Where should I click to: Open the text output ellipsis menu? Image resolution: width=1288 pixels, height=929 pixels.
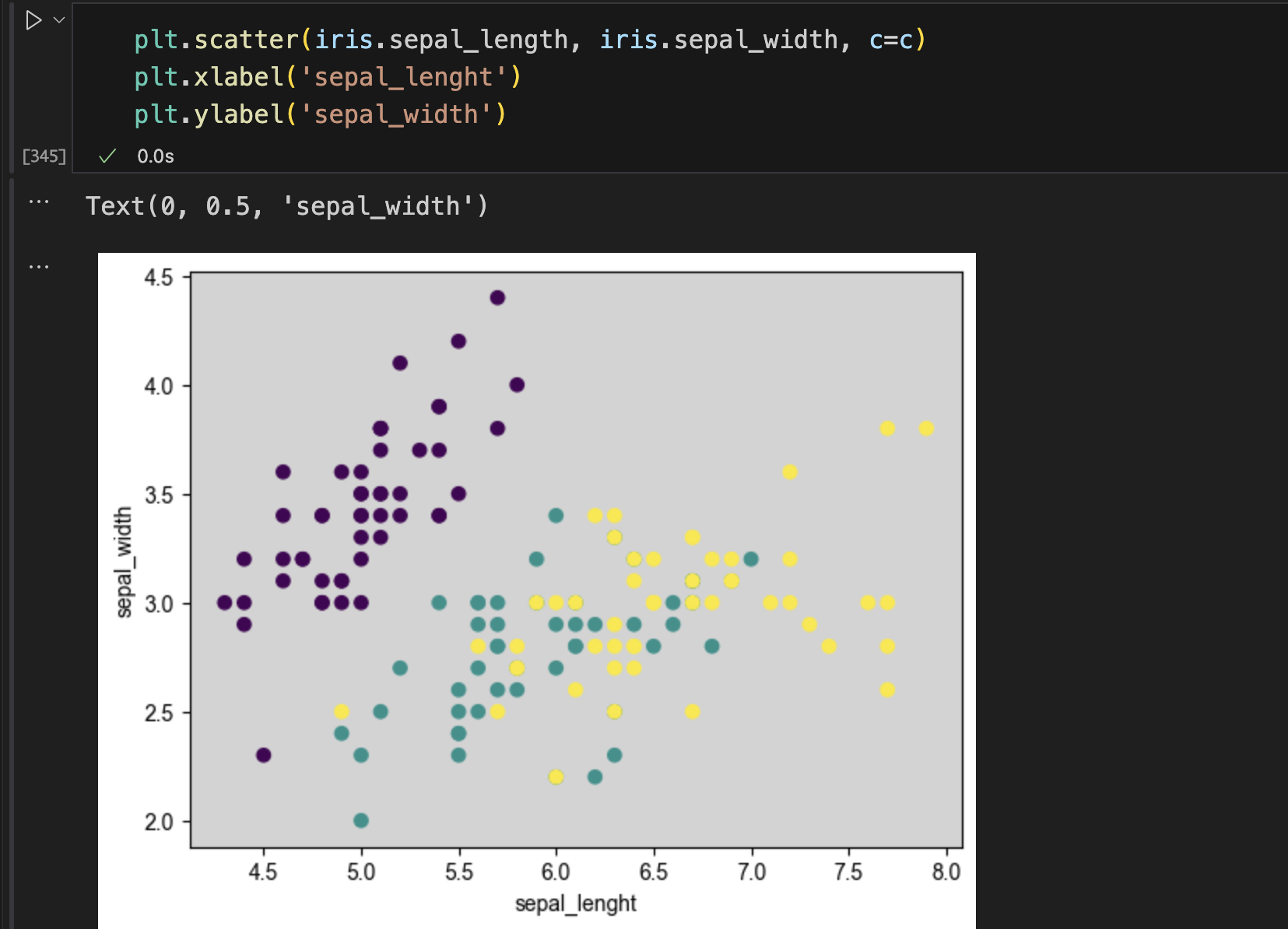point(39,202)
